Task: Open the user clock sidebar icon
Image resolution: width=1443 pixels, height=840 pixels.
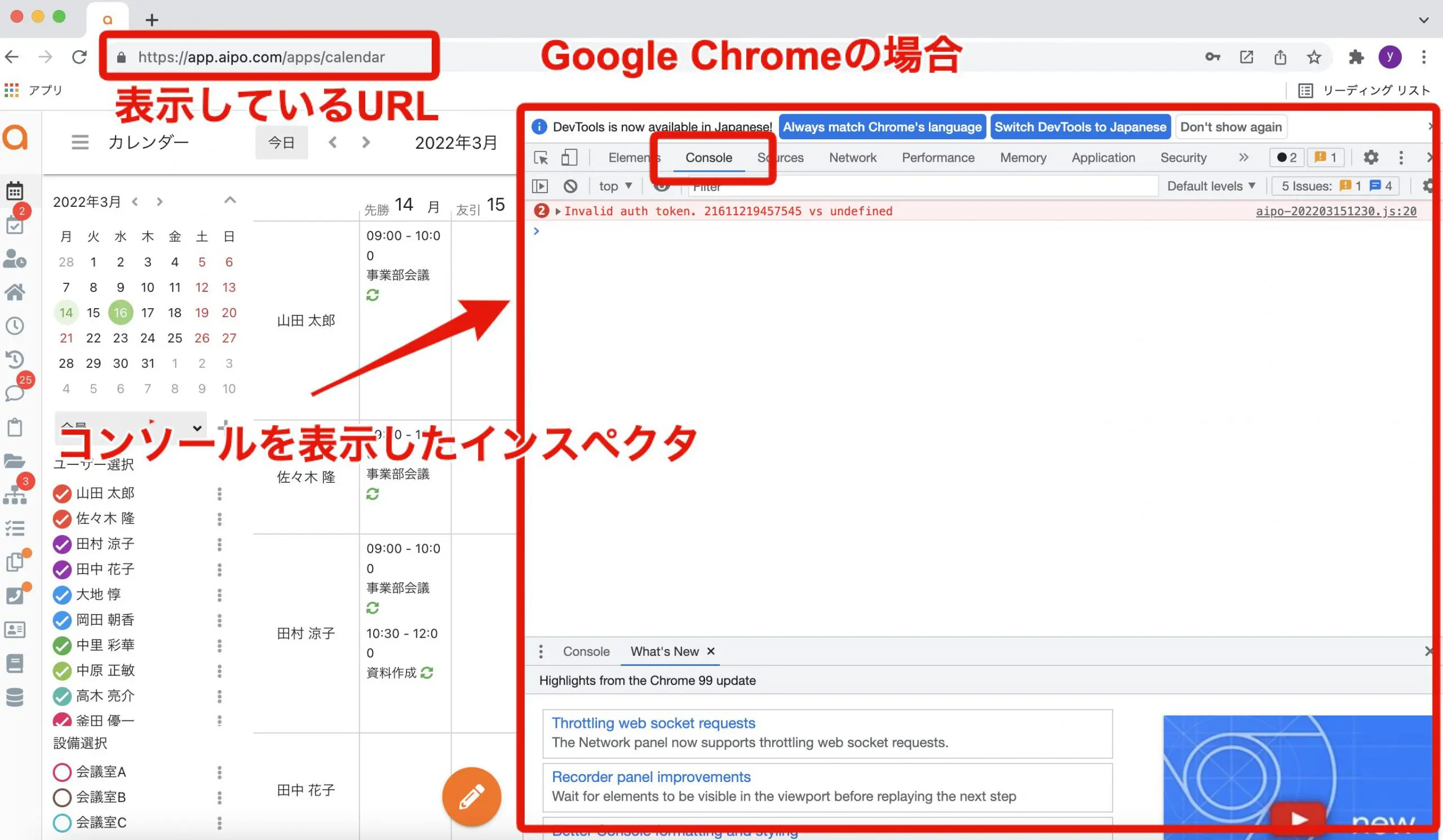Action: [x=14, y=259]
